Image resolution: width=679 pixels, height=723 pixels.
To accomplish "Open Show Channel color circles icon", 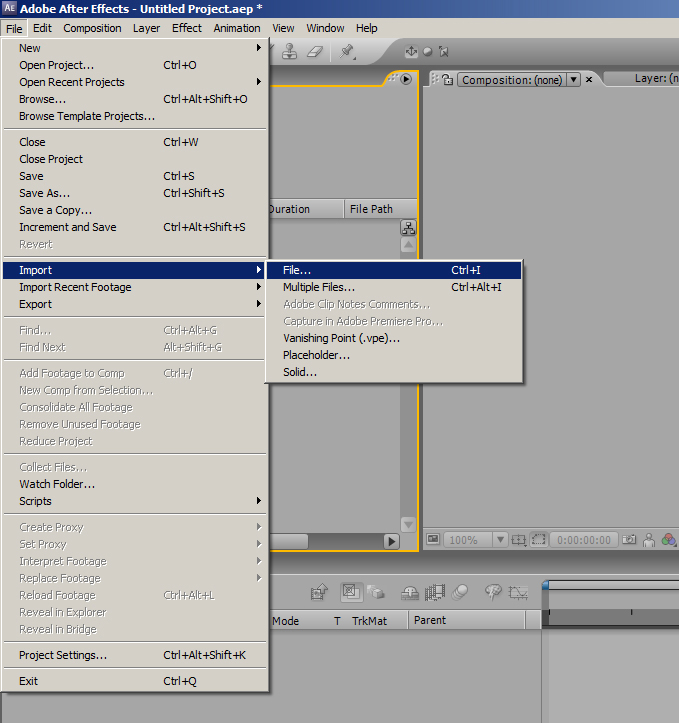I will coord(668,539).
